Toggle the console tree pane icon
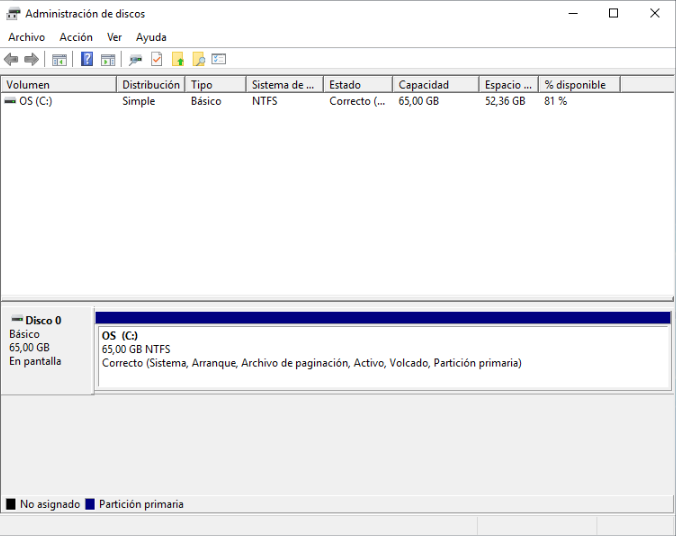Viewport: 676px width, 536px height. (59, 60)
